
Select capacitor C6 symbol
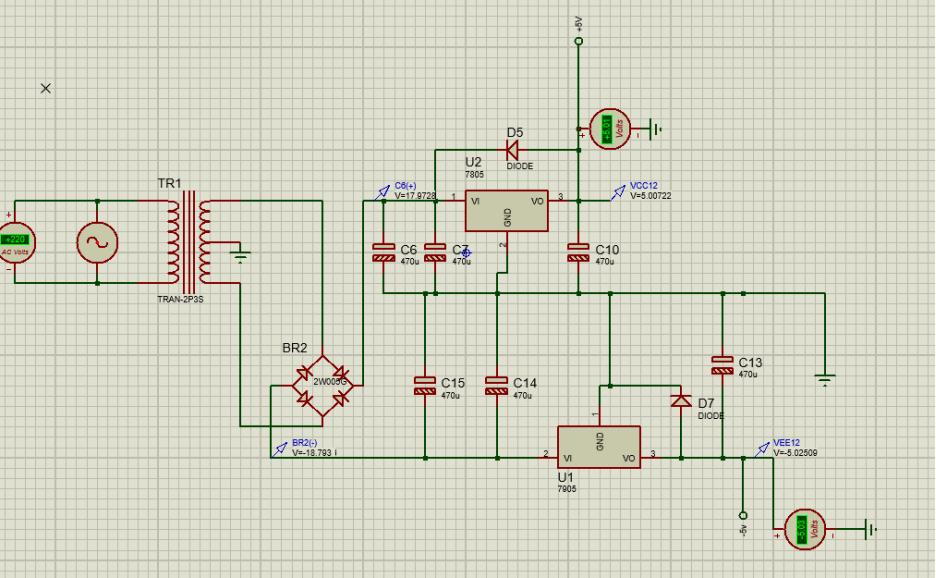click(383, 252)
